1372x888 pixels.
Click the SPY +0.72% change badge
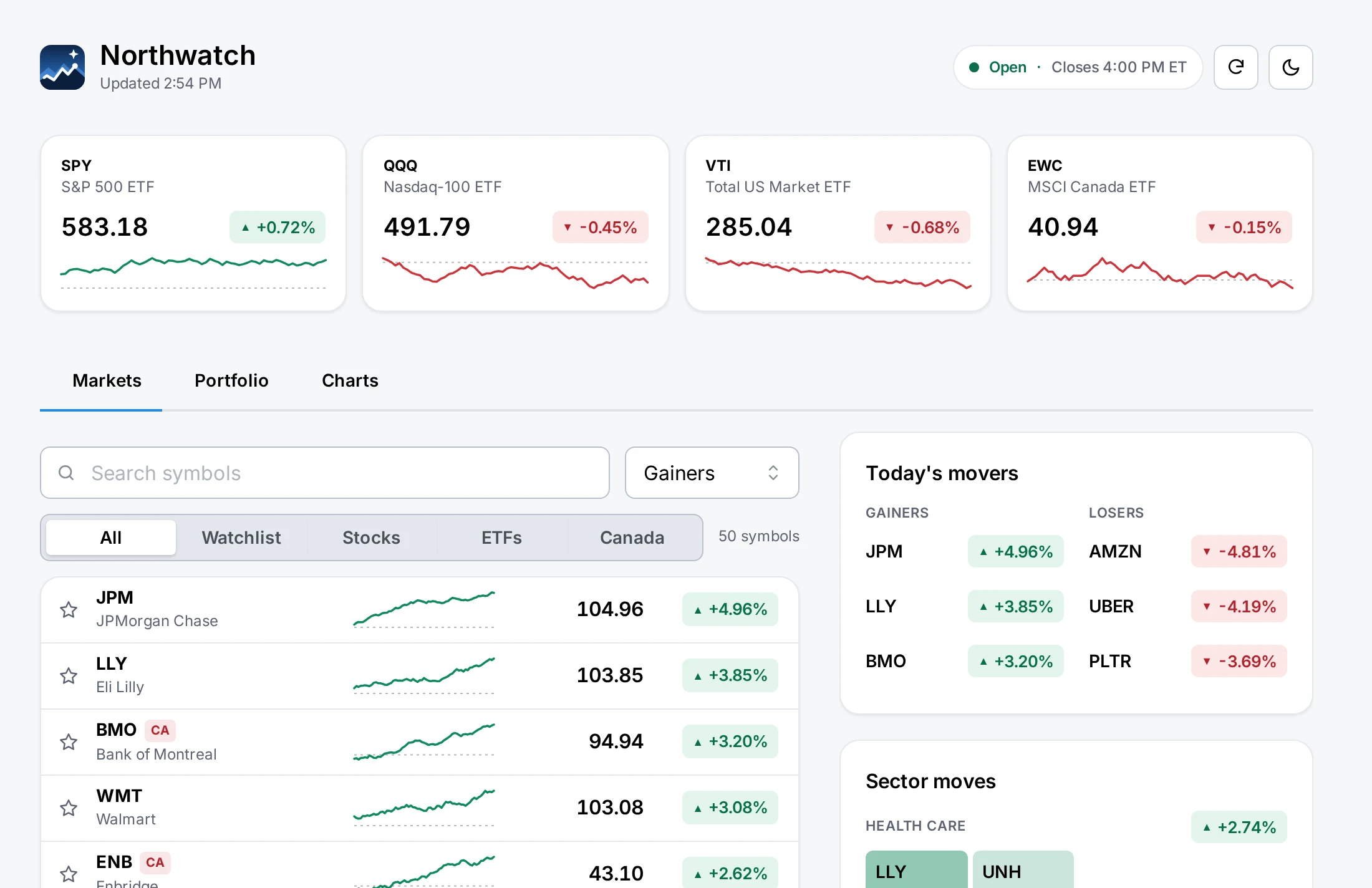click(278, 227)
